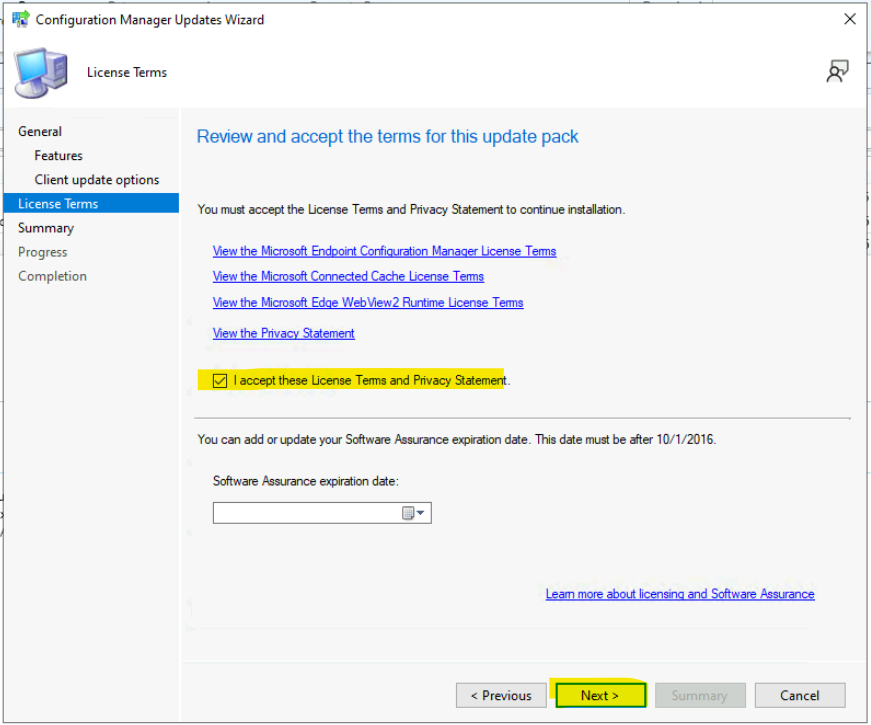View the Privacy Statement link
The height and width of the screenshot is (725, 871).
point(283,333)
